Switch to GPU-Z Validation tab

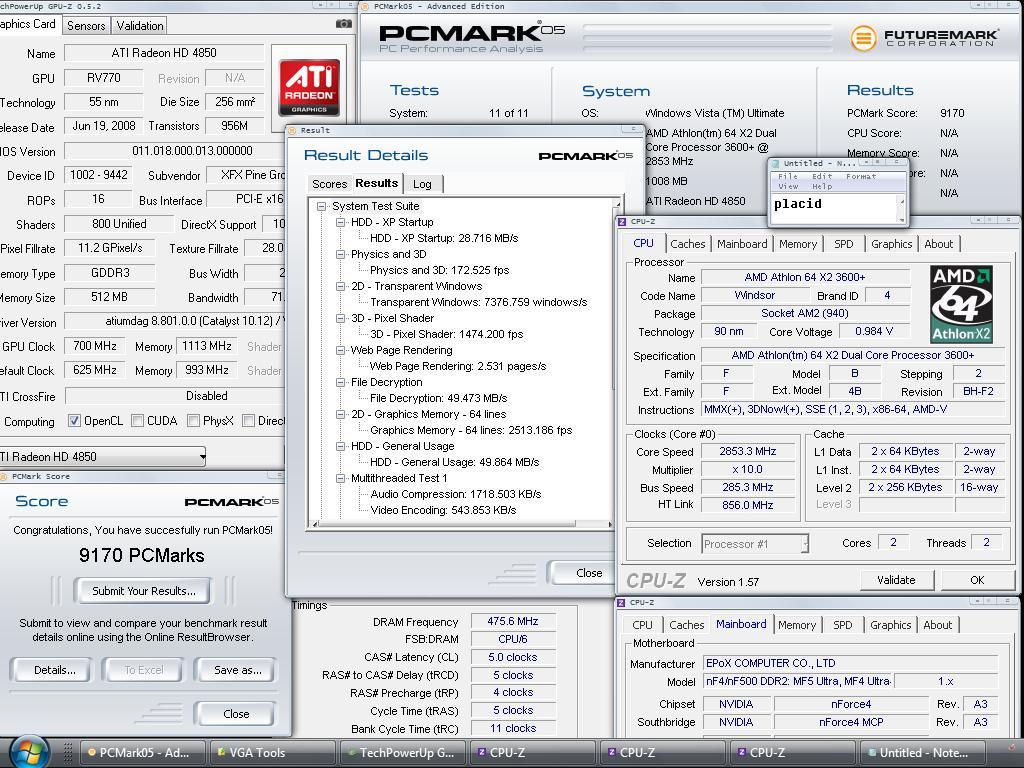(140, 25)
